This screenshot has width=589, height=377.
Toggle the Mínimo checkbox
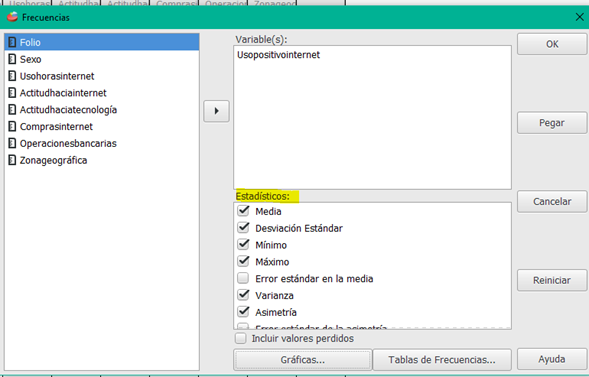pos(243,244)
